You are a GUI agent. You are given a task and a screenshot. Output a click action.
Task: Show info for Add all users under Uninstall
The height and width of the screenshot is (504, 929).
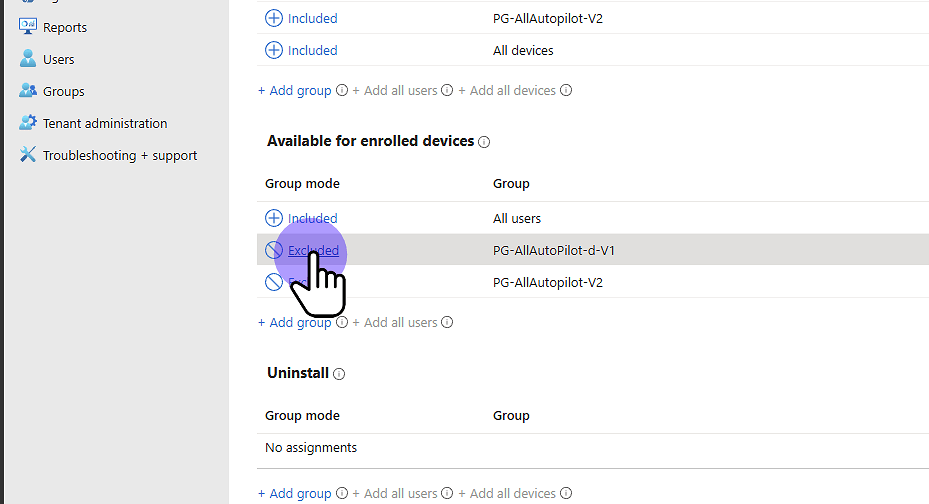pos(447,493)
